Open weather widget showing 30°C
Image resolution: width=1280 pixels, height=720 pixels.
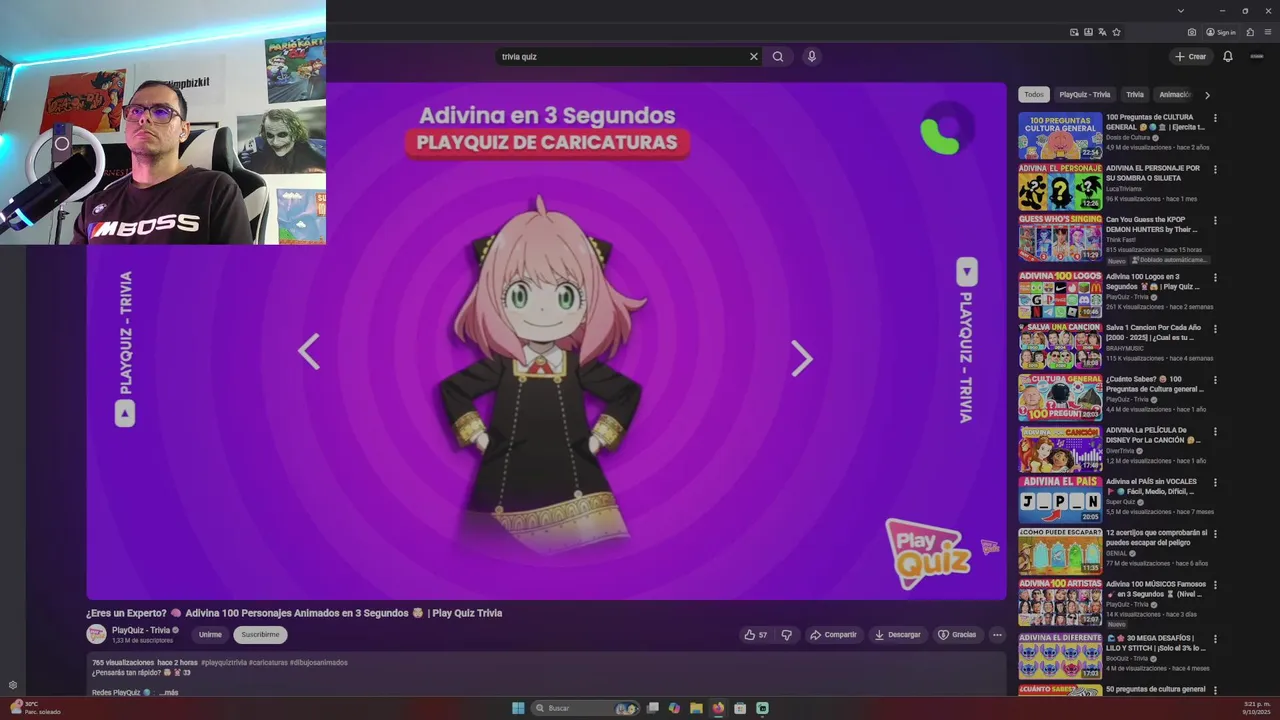click(35, 708)
